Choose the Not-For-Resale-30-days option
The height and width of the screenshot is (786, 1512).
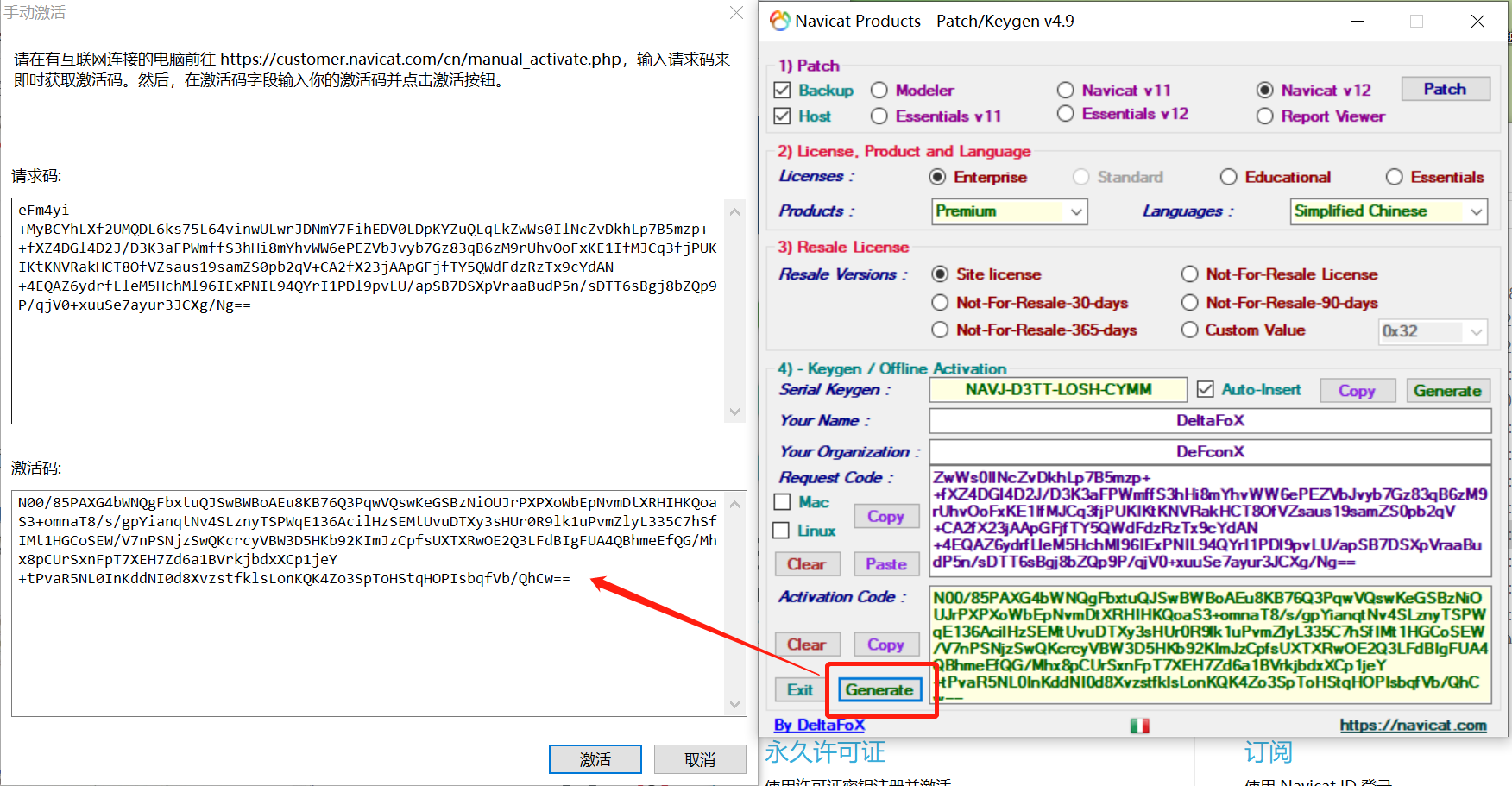pyautogui.click(x=940, y=303)
